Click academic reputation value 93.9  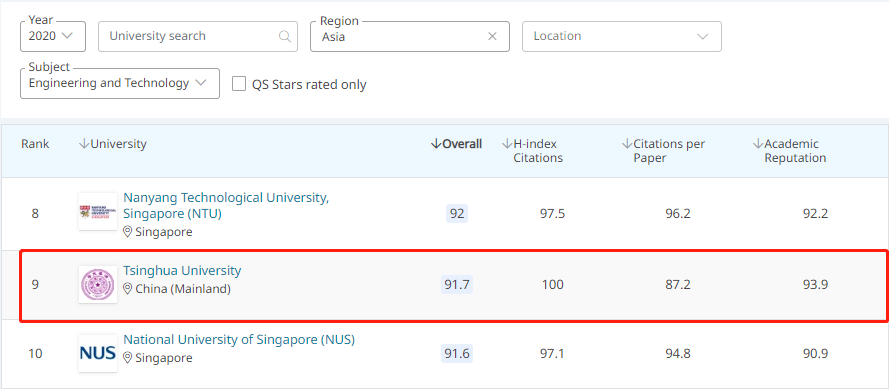click(x=815, y=284)
